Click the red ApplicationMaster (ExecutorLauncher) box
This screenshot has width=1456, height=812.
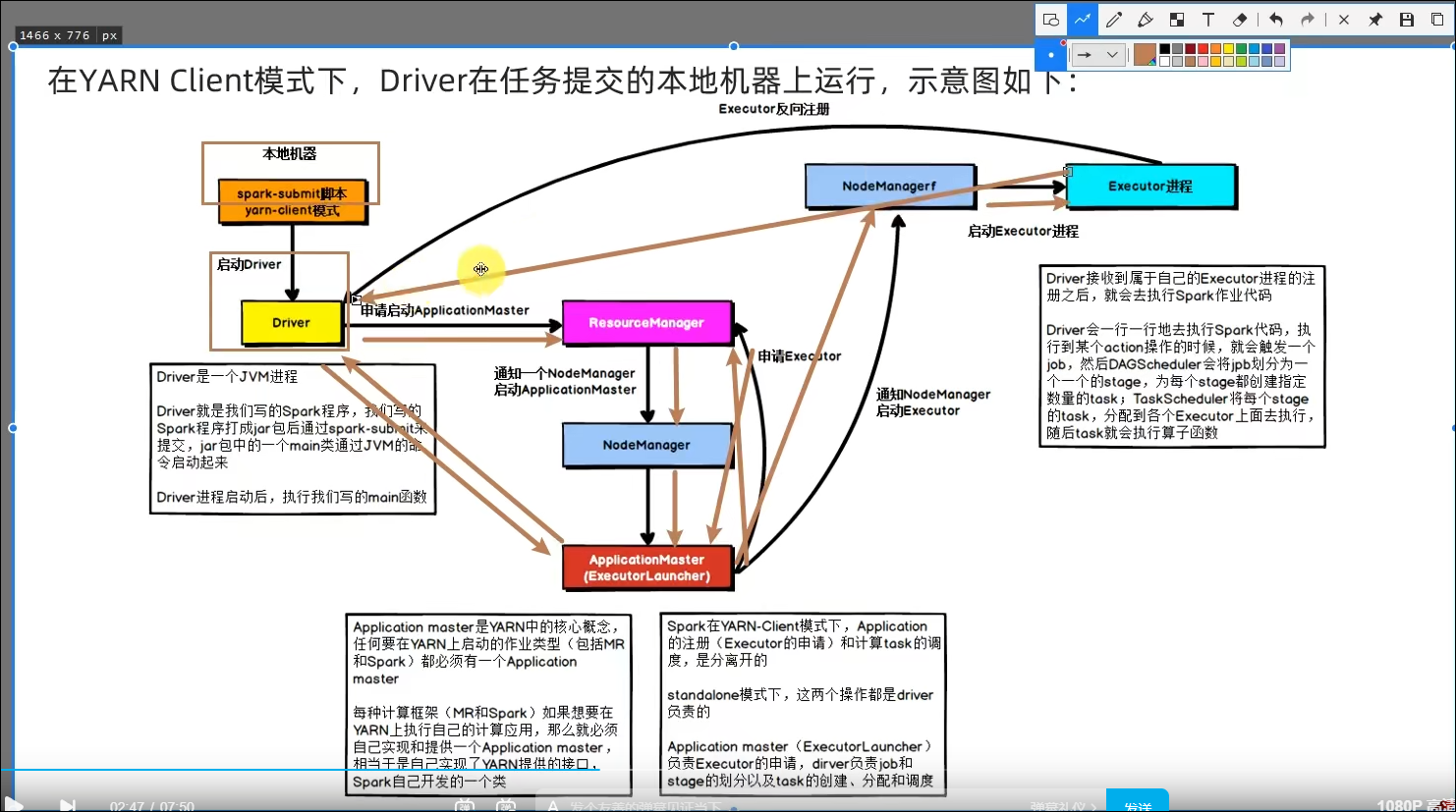pos(647,568)
